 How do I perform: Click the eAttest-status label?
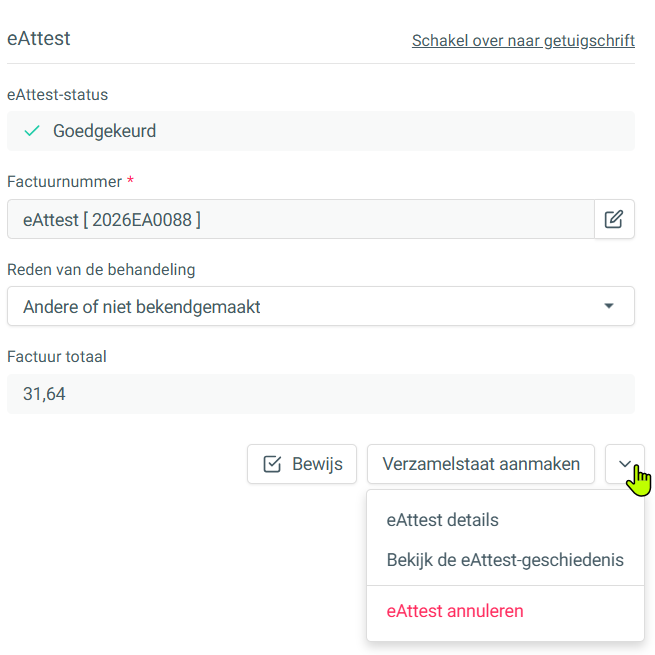(x=58, y=95)
